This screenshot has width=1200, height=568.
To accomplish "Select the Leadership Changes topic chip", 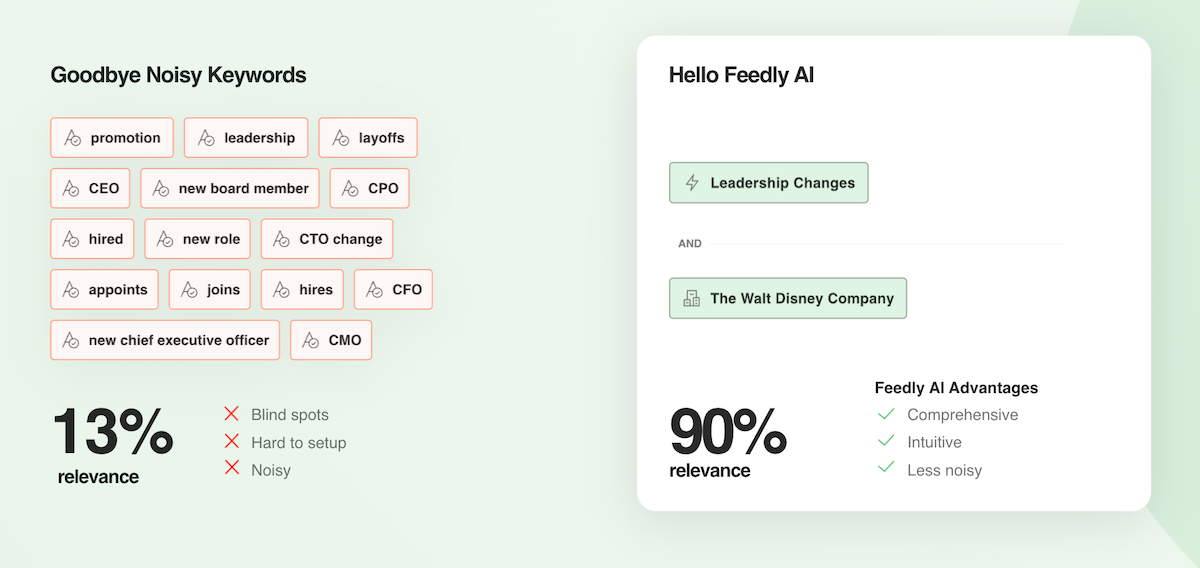I will [769, 183].
